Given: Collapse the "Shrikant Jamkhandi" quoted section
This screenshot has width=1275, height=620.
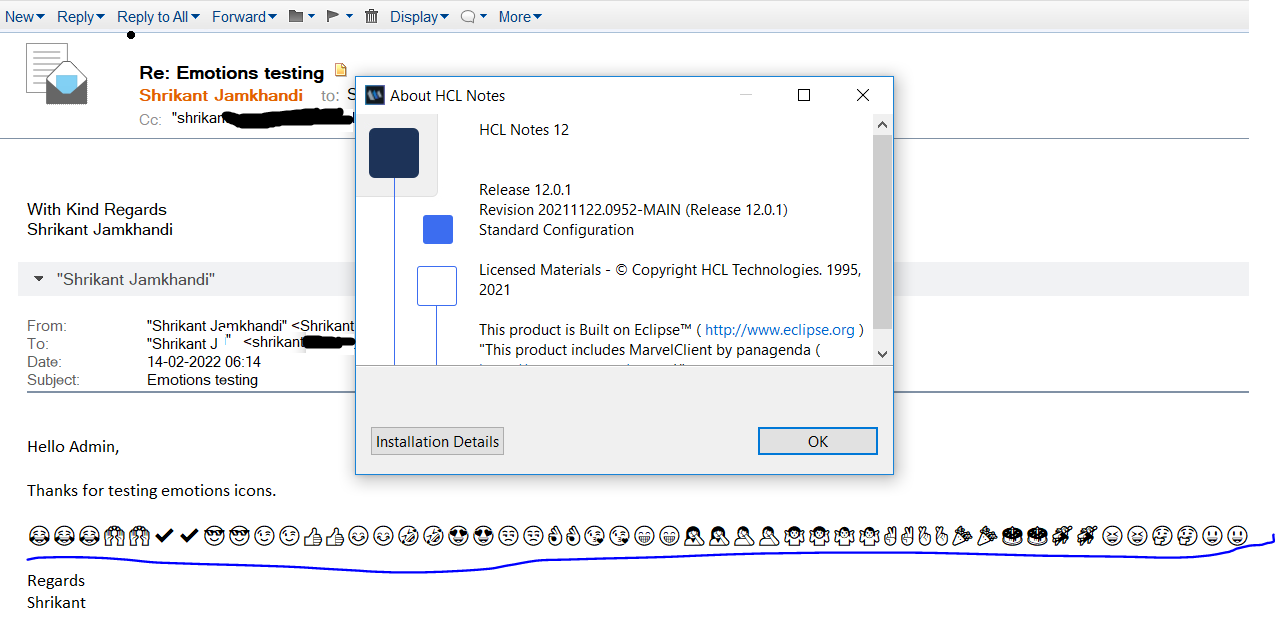Looking at the screenshot, I should click(39, 280).
